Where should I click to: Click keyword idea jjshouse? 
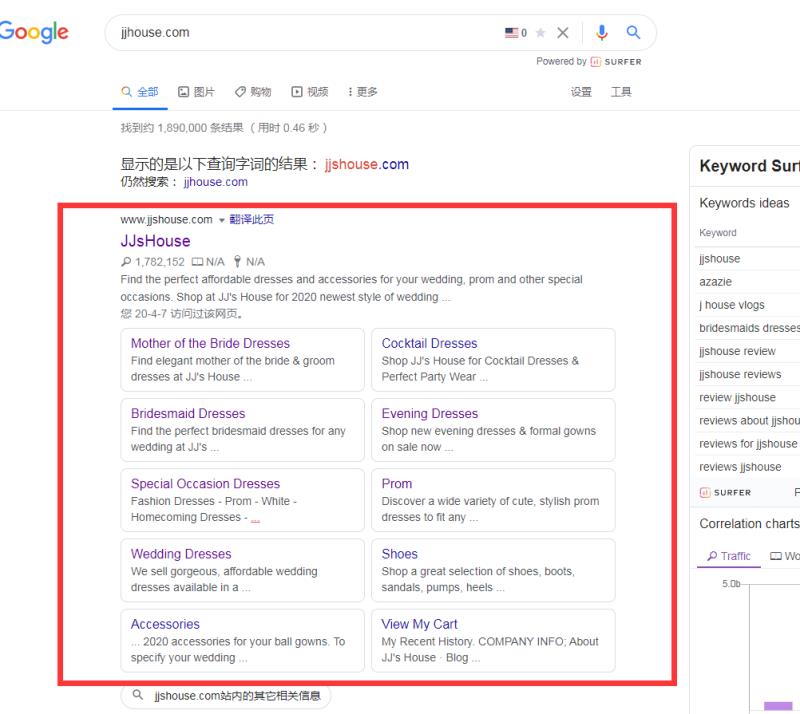click(719, 259)
